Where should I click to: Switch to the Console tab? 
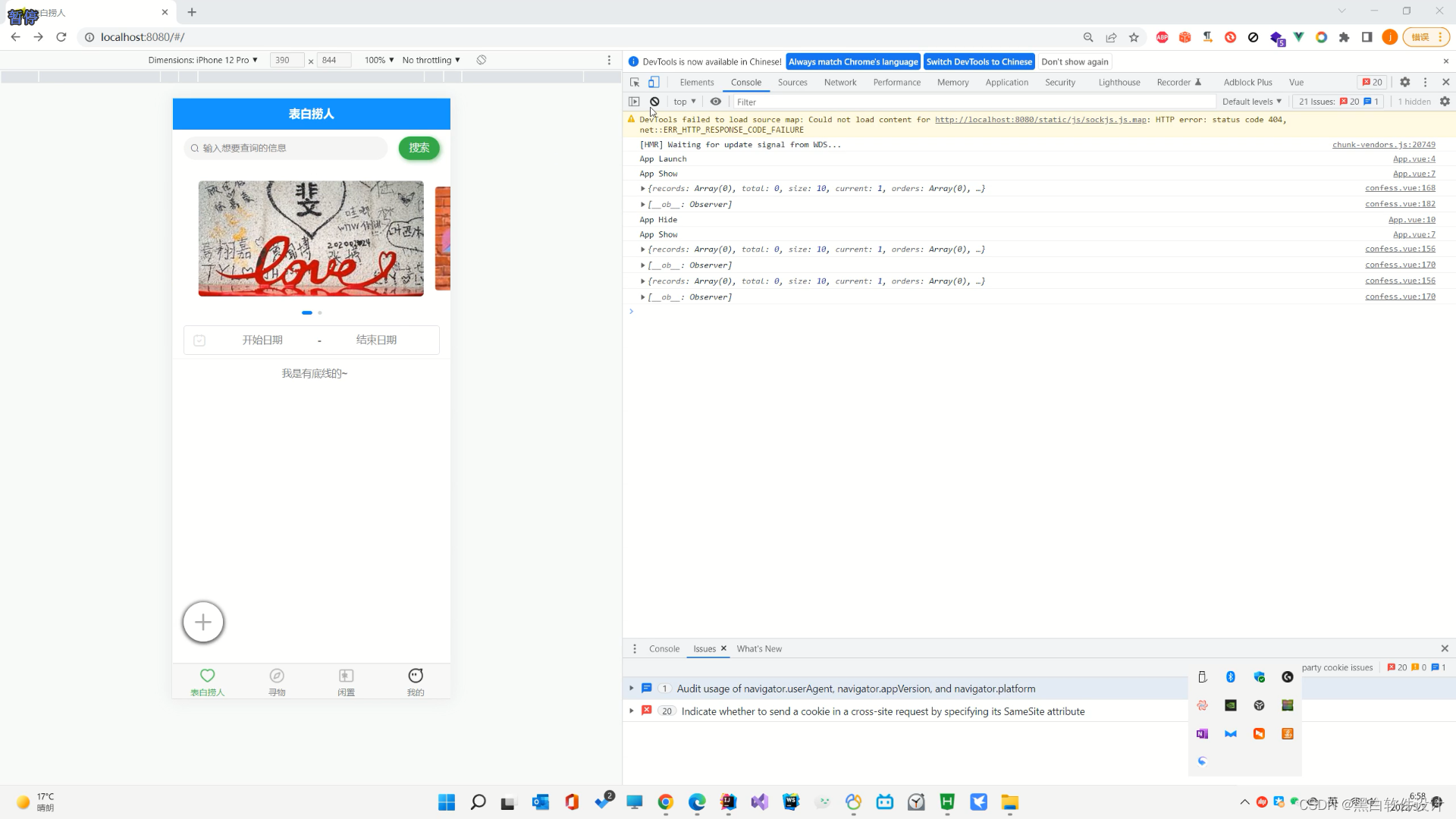click(745, 82)
